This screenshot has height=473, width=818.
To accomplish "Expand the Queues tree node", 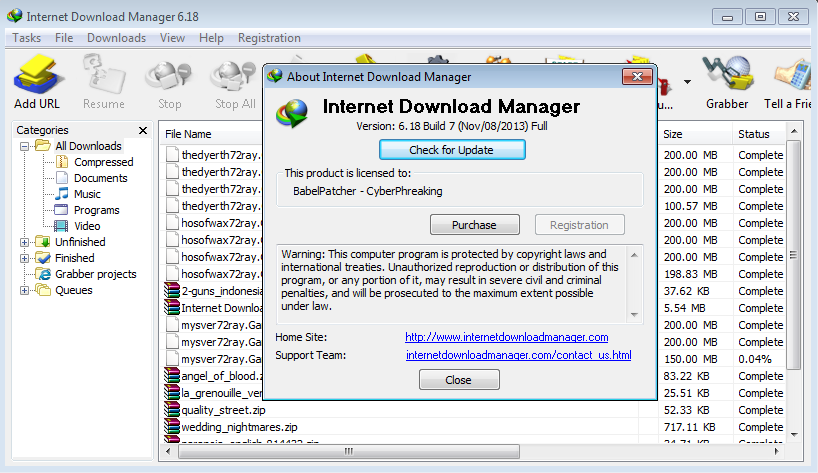I will [24, 290].
